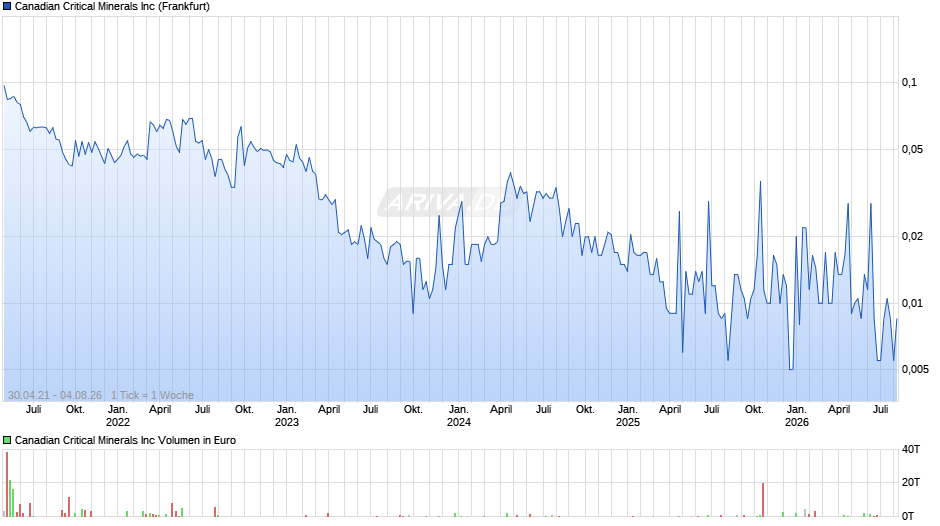Click the 20T volume axis label
The width and height of the screenshot is (940, 526).
coord(911,482)
